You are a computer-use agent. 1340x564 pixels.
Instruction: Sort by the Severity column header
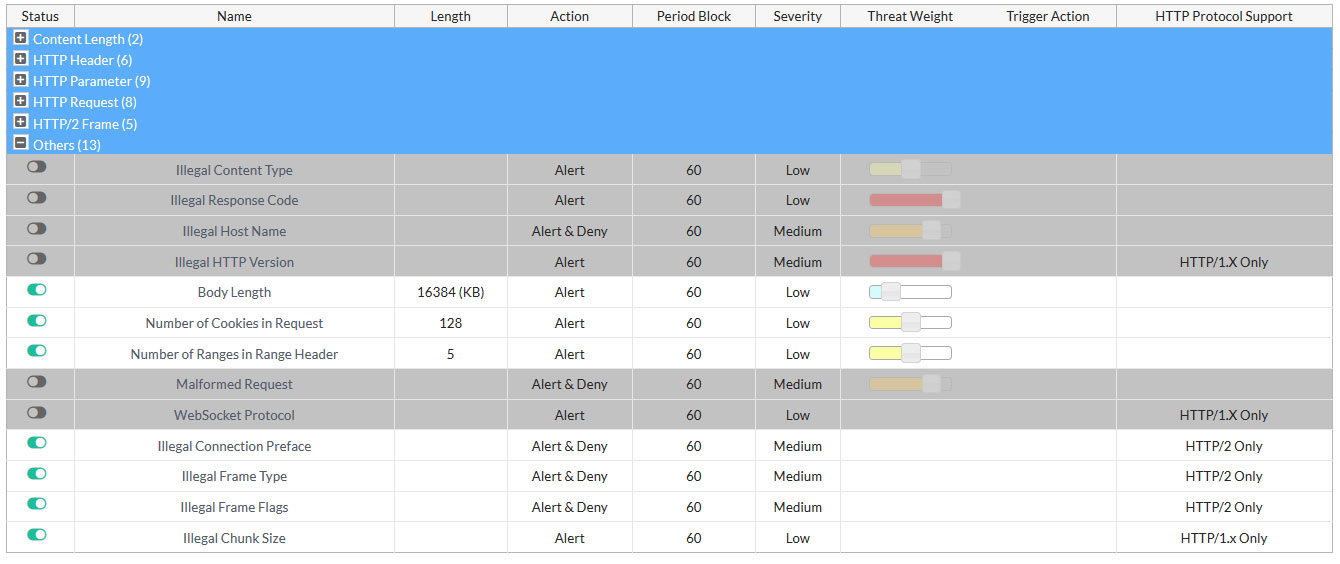pyautogui.click(x=797, y=16)
